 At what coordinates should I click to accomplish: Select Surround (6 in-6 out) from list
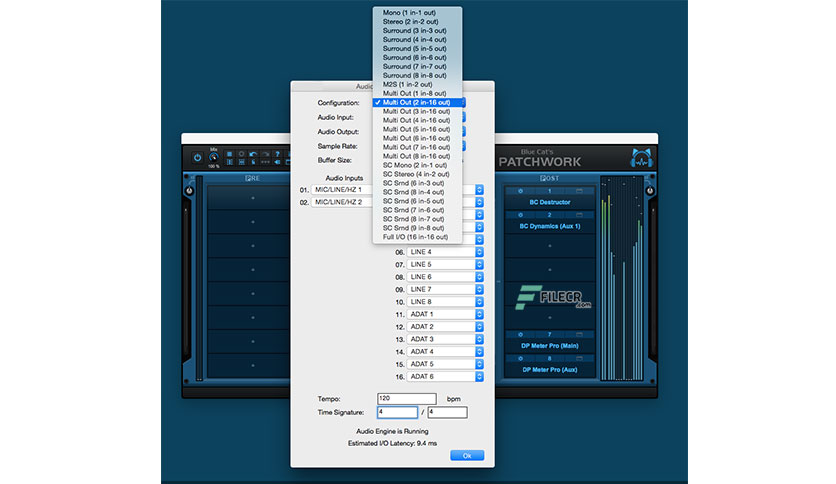[417, 57]
